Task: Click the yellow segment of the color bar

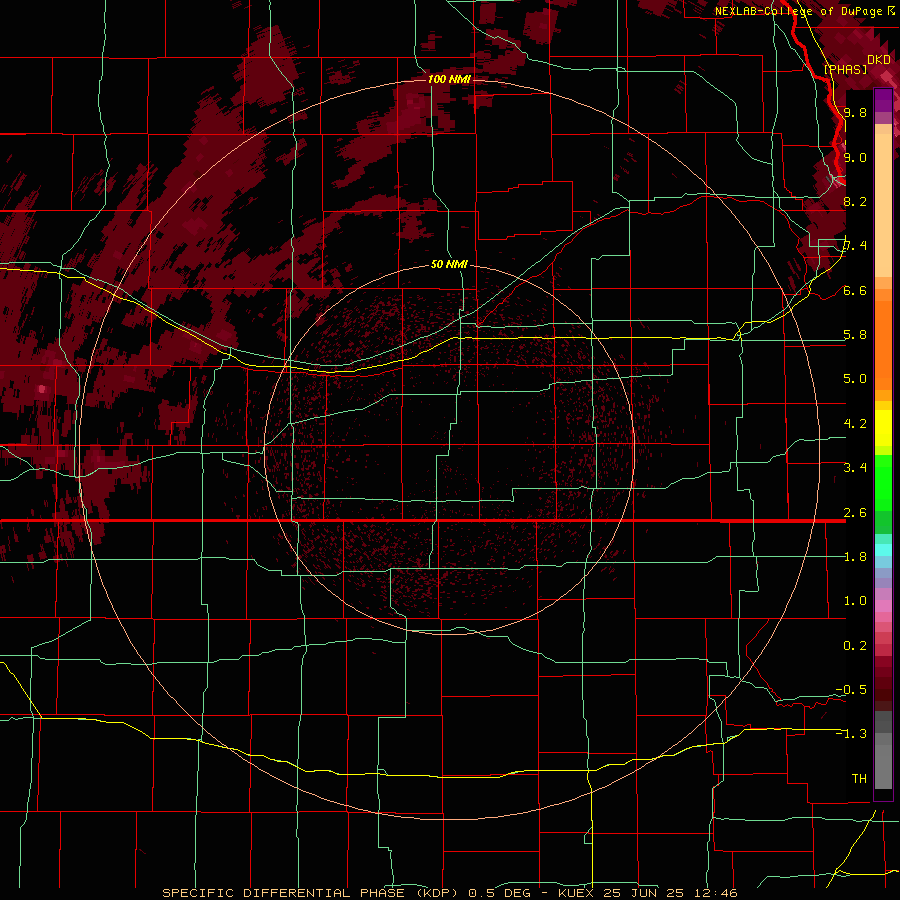Action: [x=883, y=428]
